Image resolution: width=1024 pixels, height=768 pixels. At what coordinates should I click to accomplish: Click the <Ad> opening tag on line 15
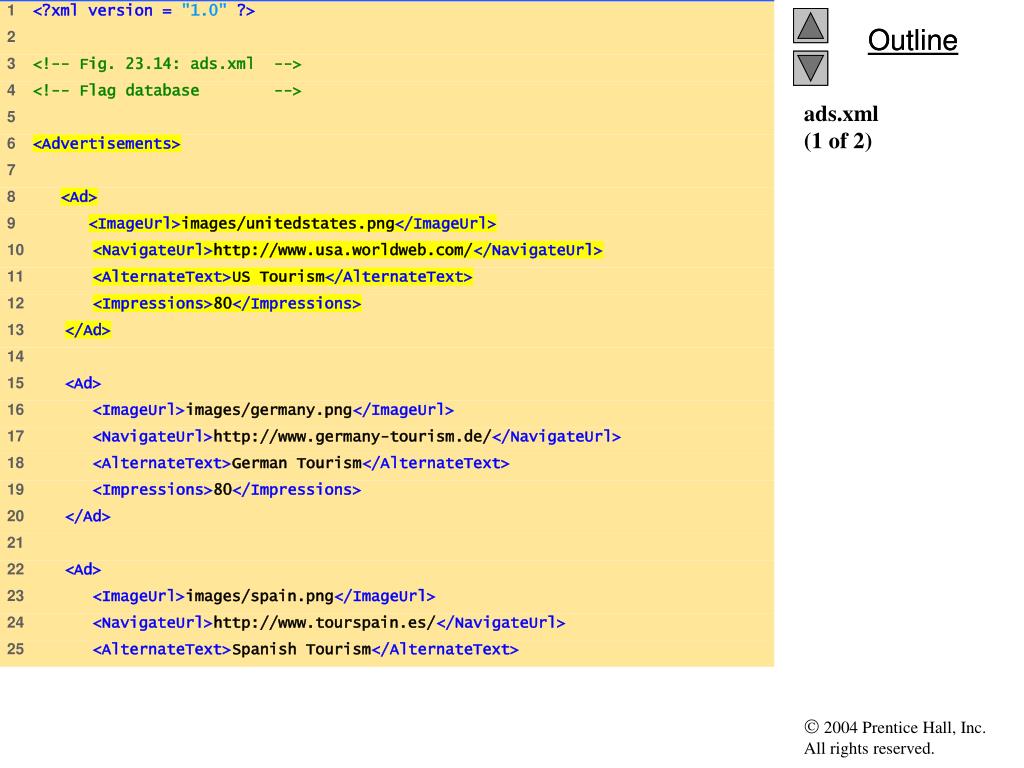[x=83, y=383]
